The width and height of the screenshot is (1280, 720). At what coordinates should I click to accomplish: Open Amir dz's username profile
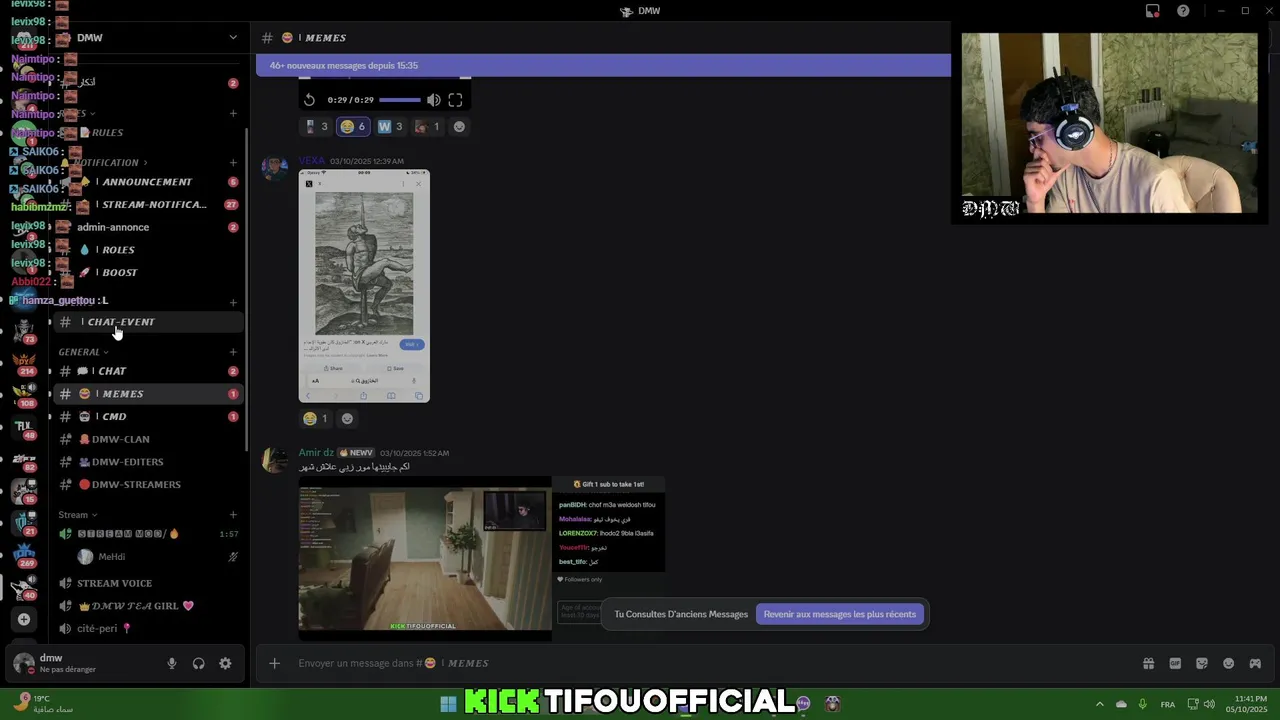(x=315, y=453)
